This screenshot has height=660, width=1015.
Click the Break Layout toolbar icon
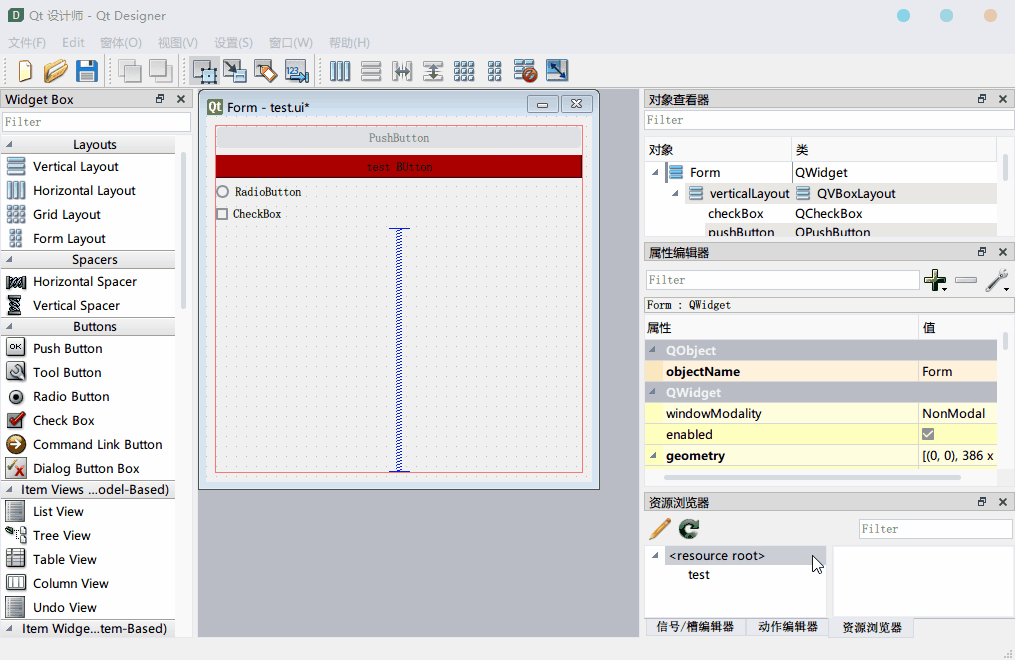526,71
